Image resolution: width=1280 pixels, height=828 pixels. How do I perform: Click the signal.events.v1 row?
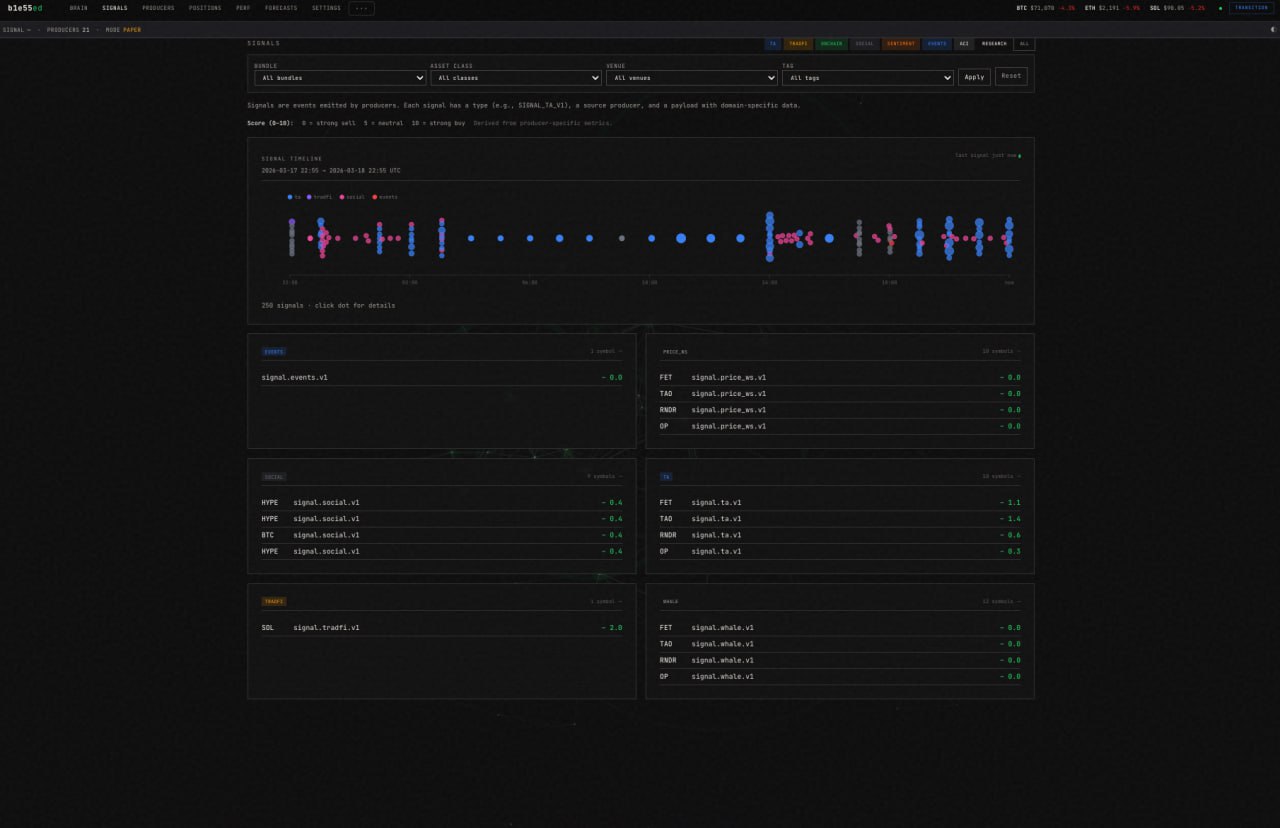441,377
